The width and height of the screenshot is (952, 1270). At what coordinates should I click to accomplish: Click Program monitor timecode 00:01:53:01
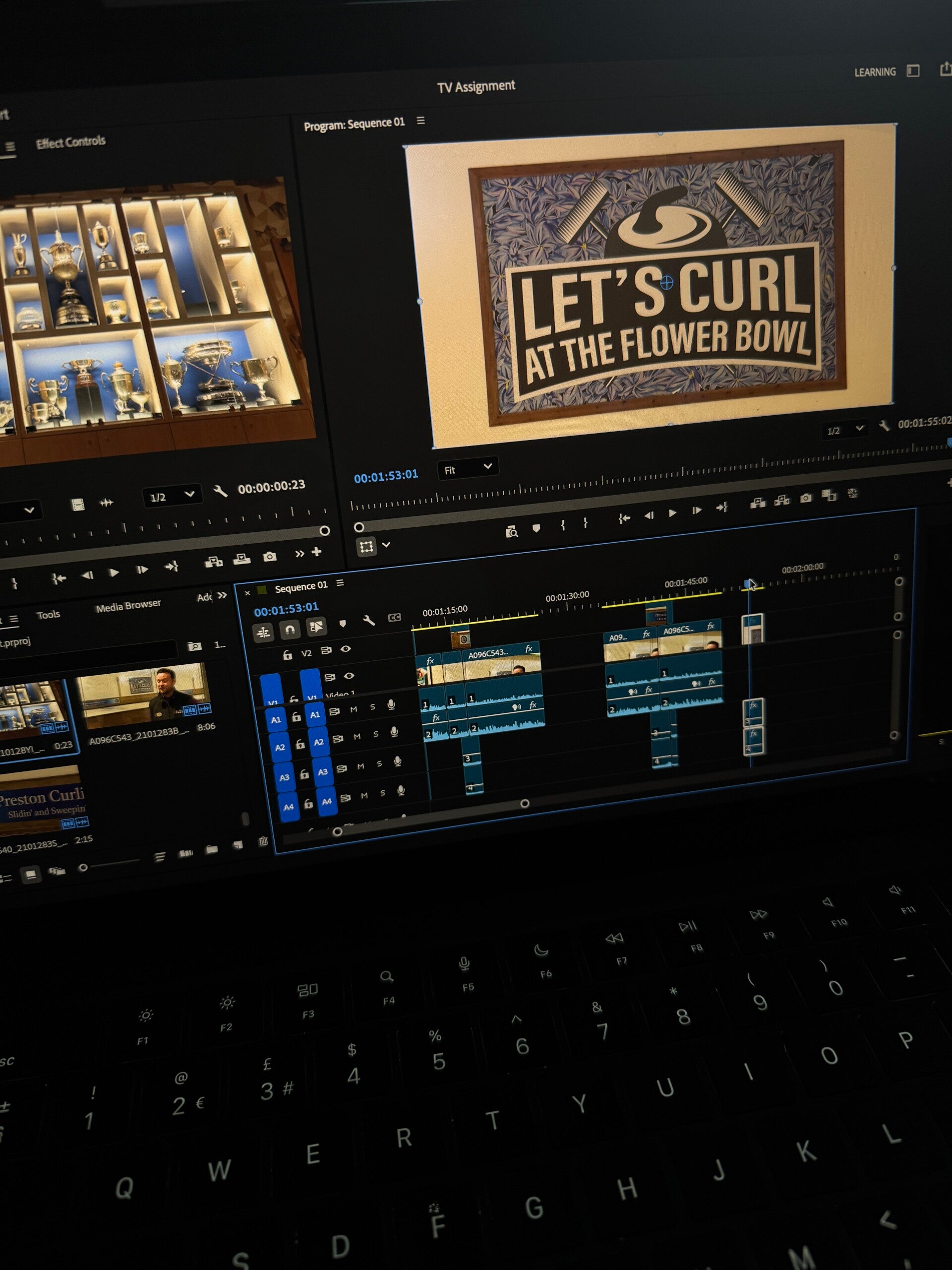pos(386,476)
